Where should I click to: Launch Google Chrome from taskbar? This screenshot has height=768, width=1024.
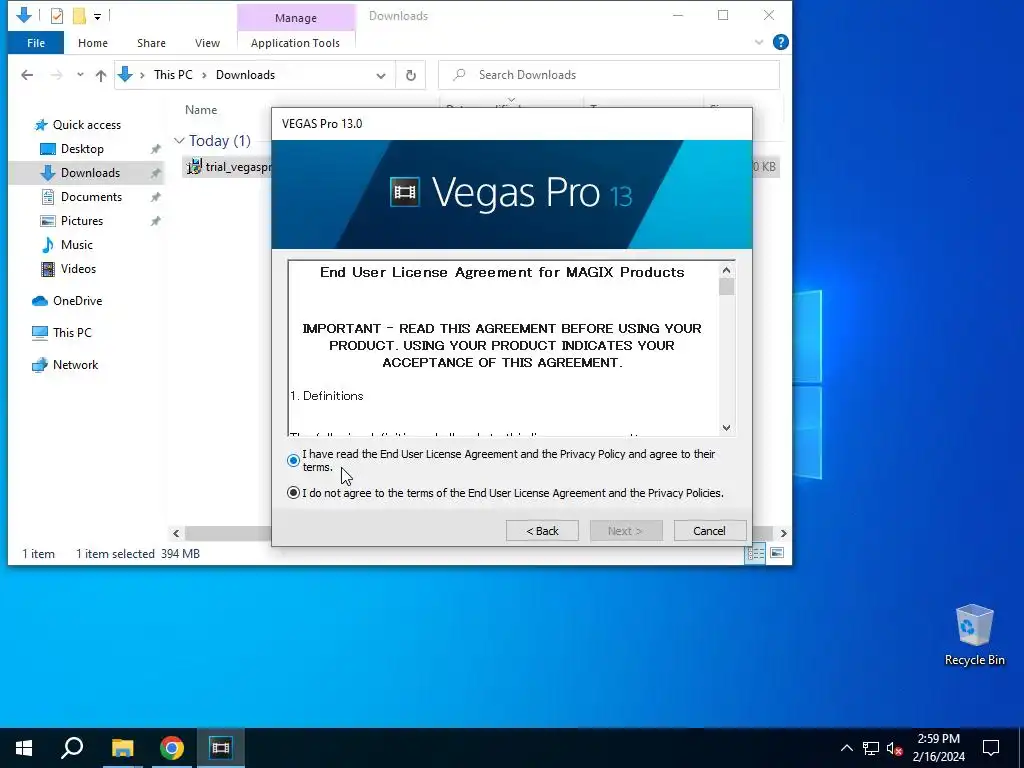172,748
